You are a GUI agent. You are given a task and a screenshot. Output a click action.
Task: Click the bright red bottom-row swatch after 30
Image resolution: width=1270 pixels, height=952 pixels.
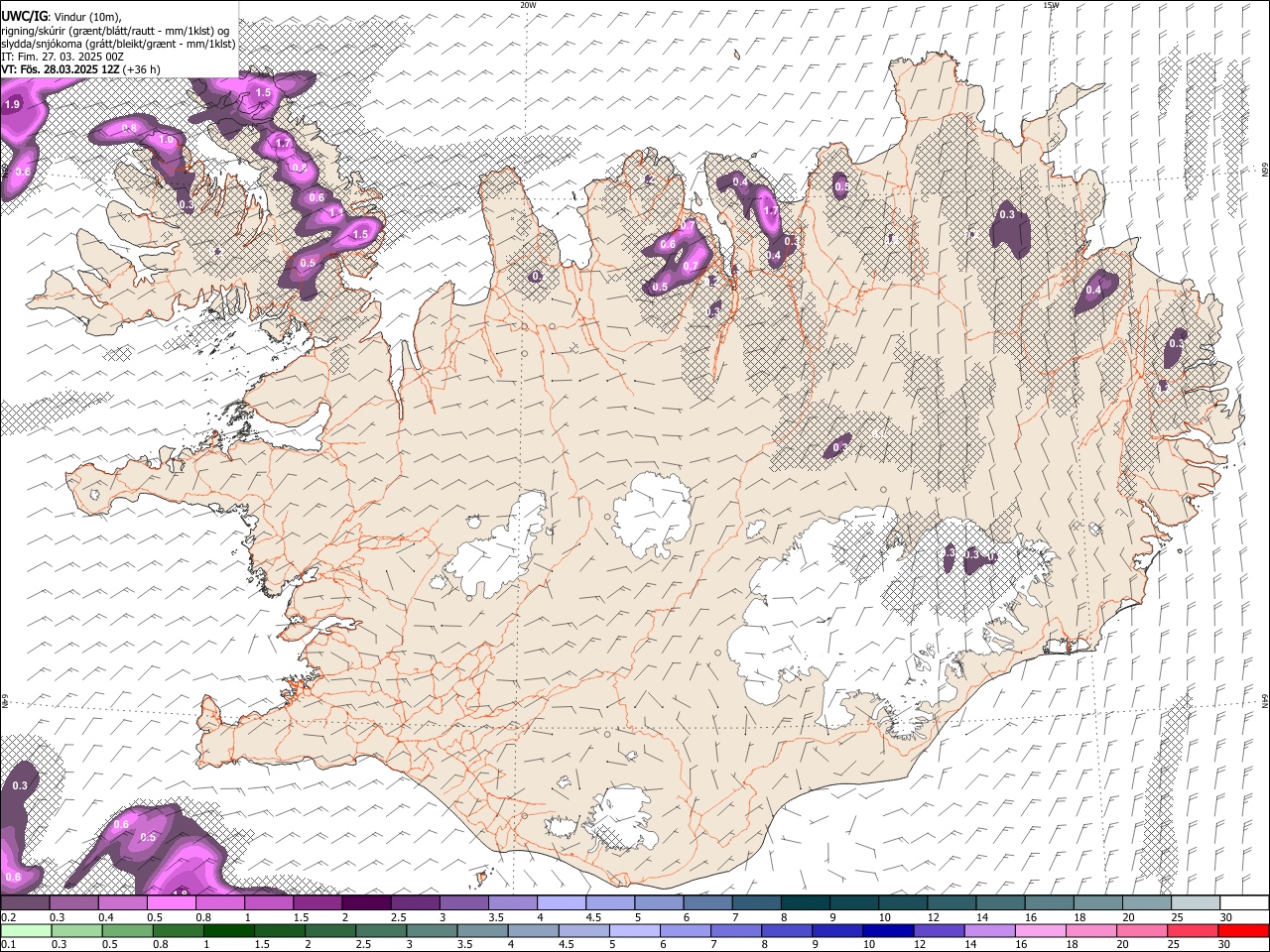point(1243,930)
